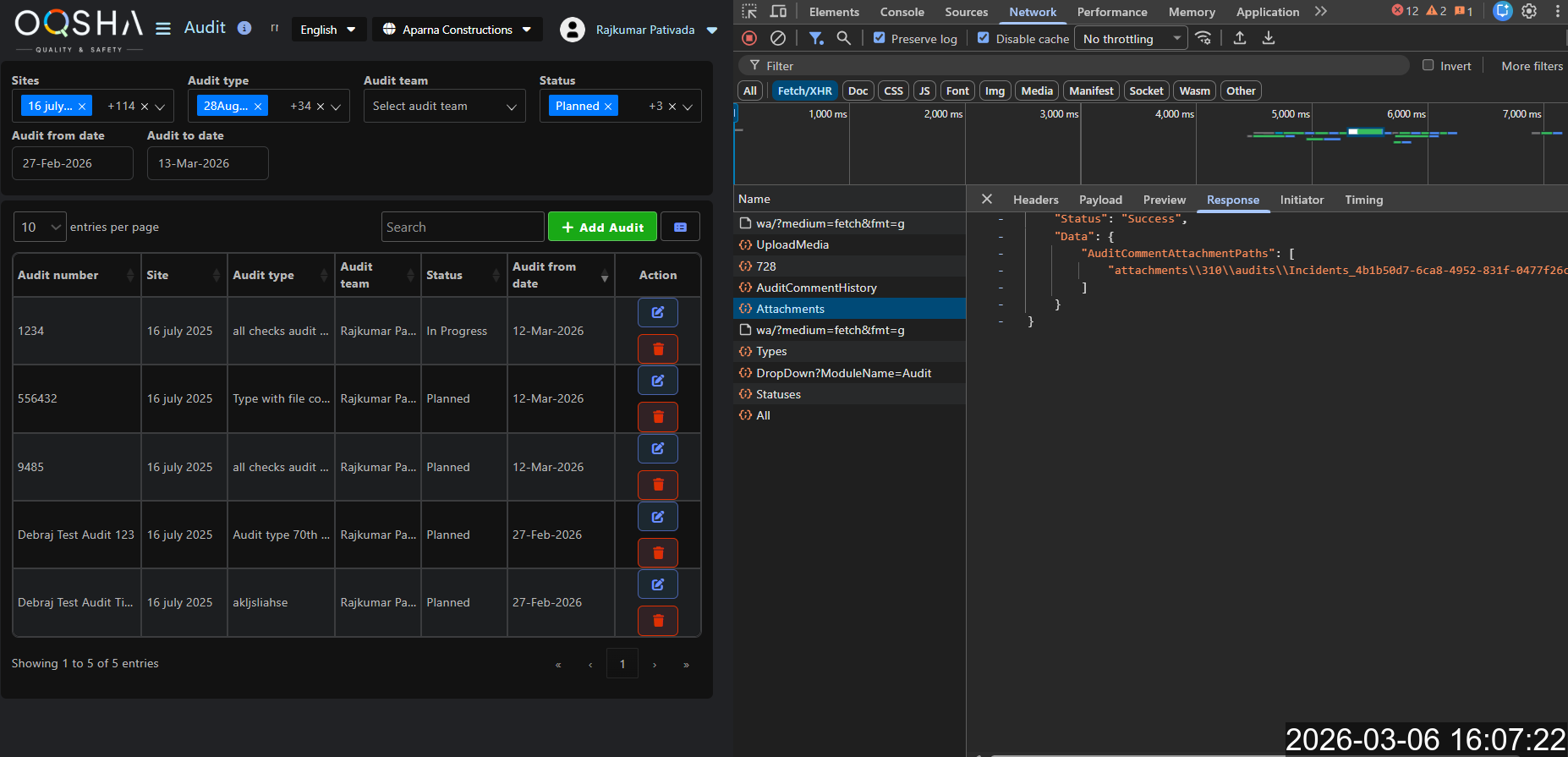The width and height of the screenshot is (1568, 757).
Task: Click the inspect element picker icon
Action: (749, 11)
